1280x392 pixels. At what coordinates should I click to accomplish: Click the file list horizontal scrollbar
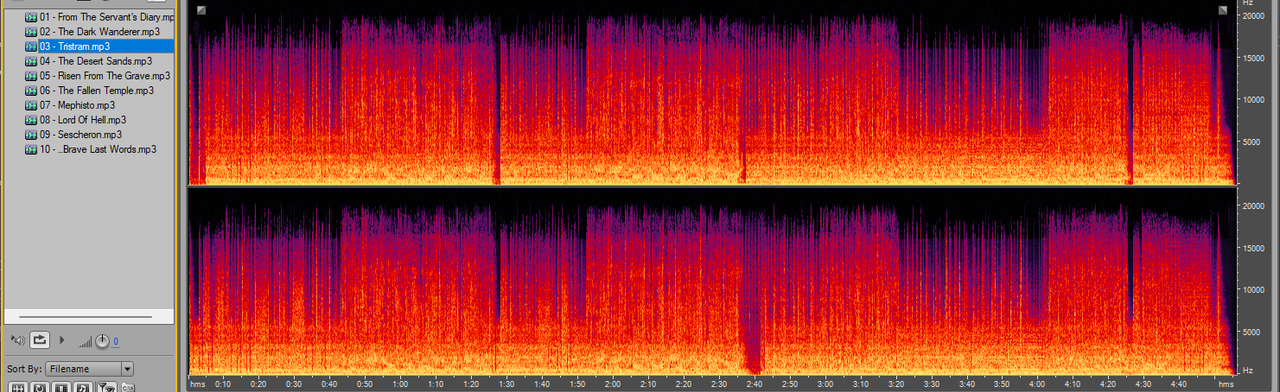coord(85,317)
